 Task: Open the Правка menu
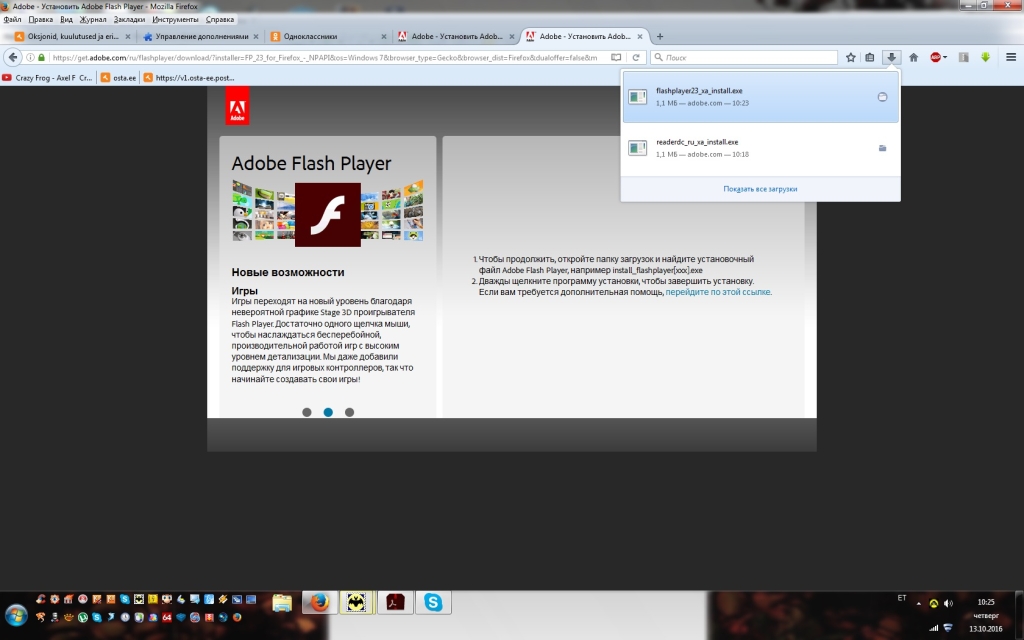point(40,20)
